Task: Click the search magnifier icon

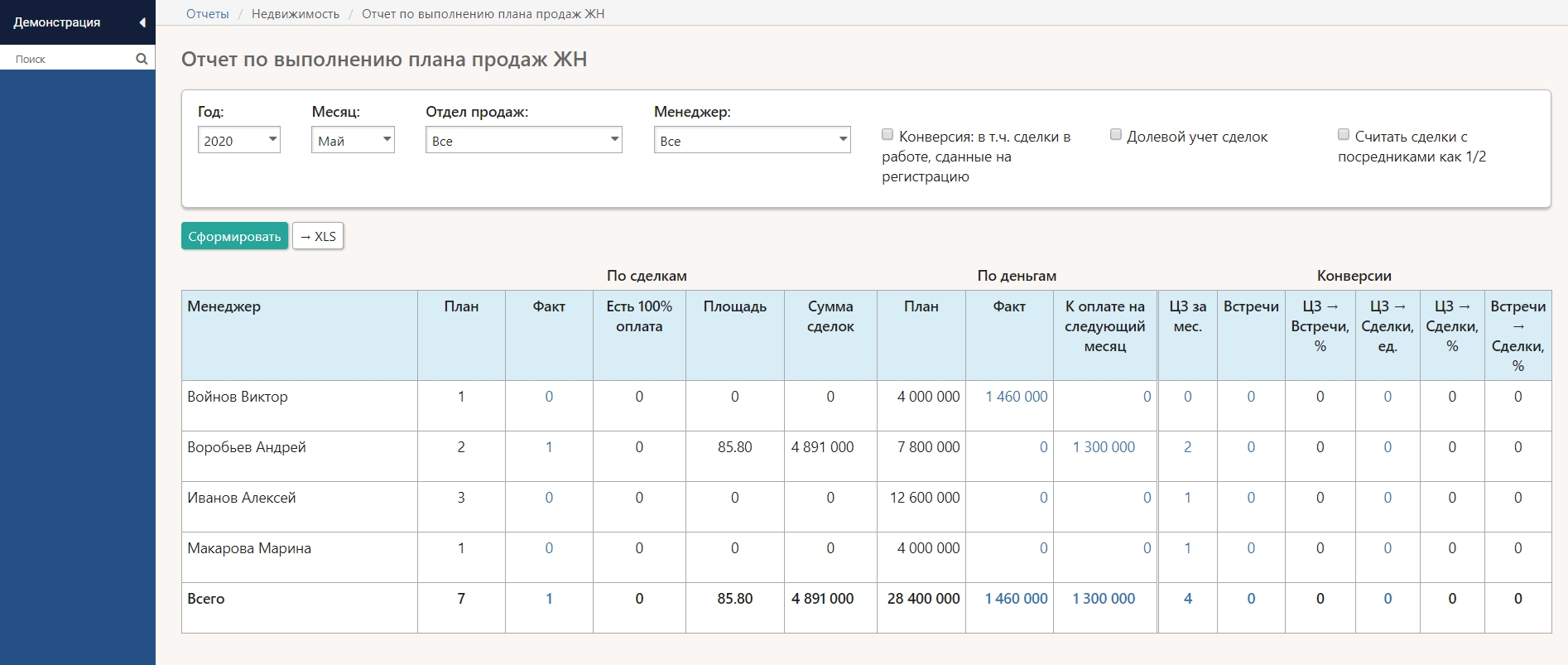Action: pyautogui.click(x=142, y=59)
